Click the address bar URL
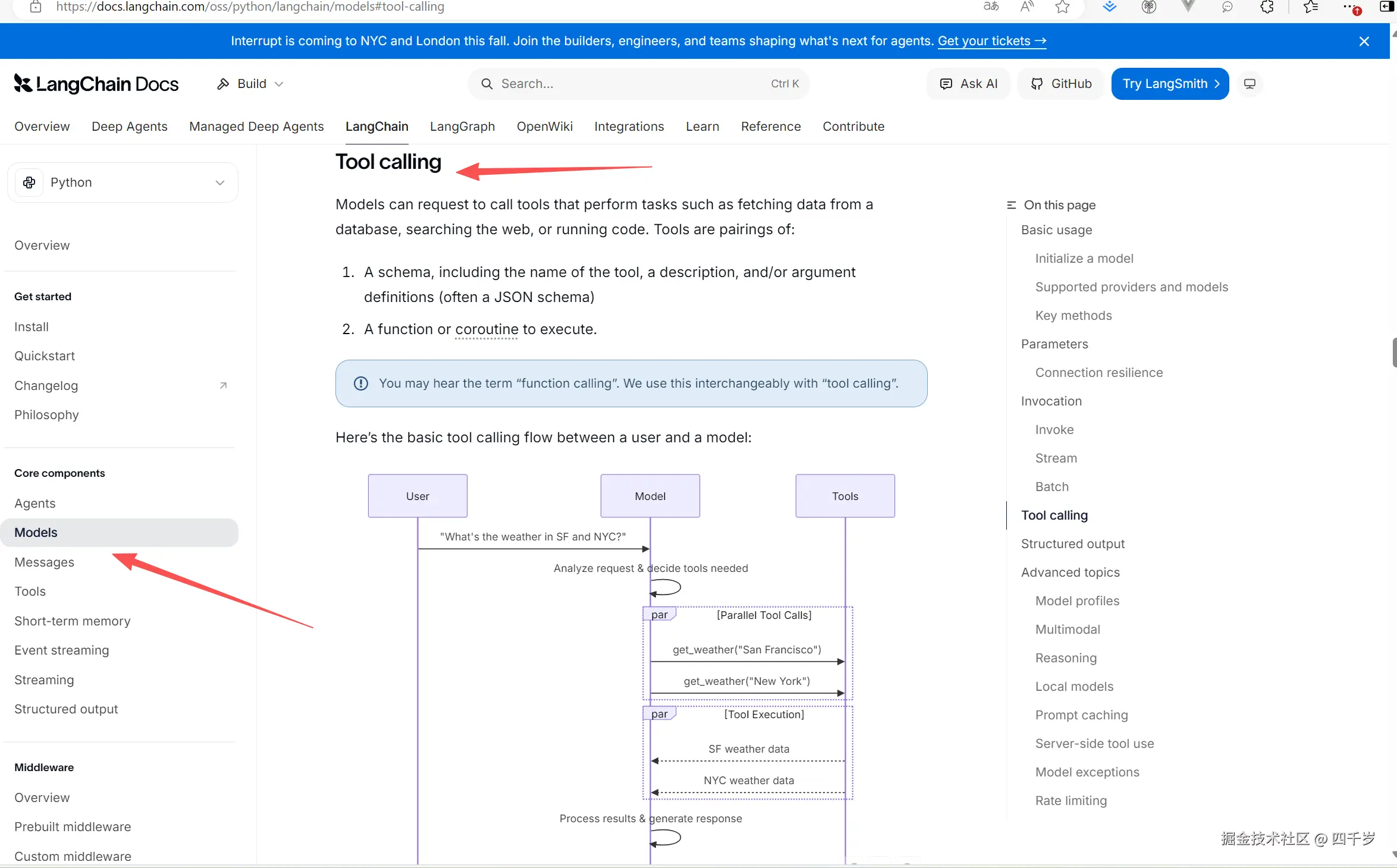1397x868 pixels. tap(250, 7)
